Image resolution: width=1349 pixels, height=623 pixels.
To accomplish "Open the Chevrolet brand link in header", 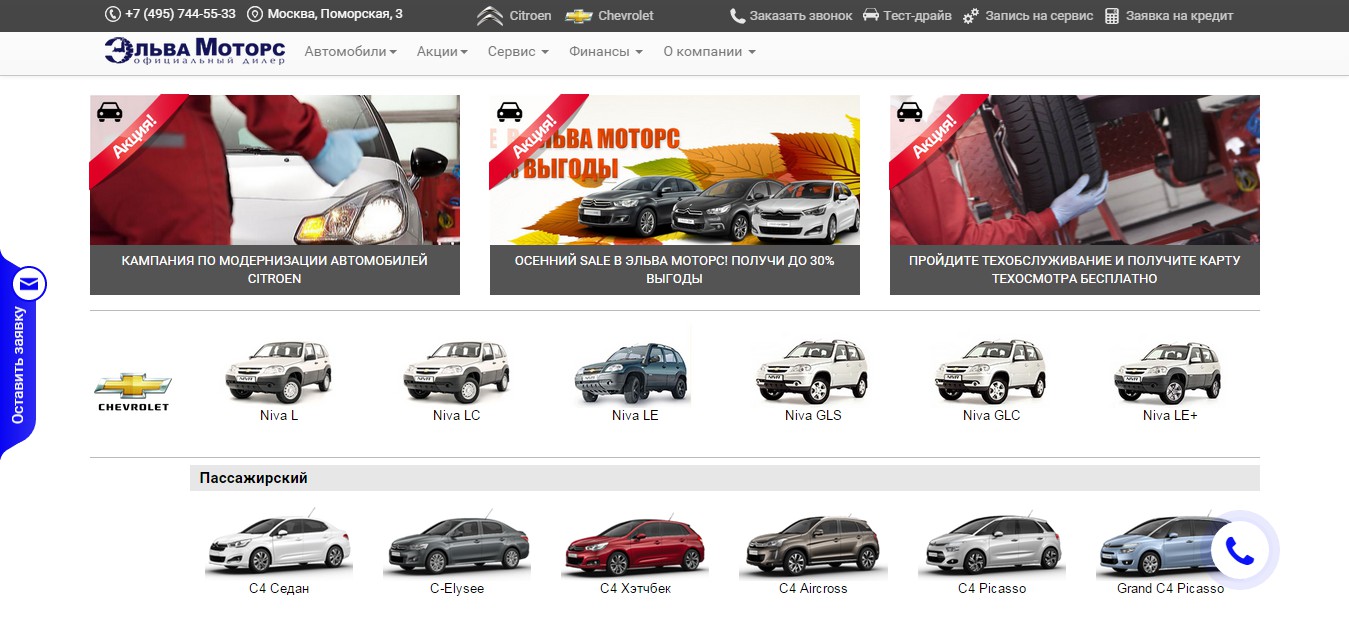I will tap(610, 16).
